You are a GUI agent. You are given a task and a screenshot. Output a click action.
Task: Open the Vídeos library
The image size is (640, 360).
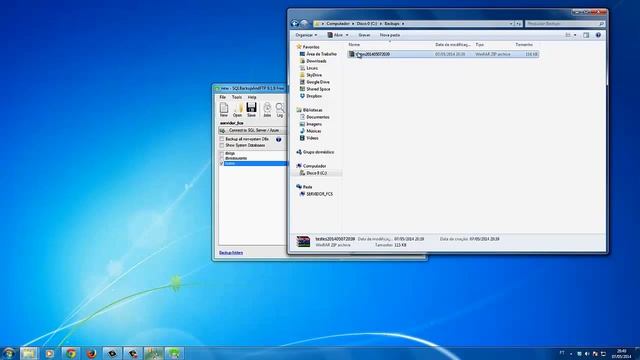[x=309, y=138]
